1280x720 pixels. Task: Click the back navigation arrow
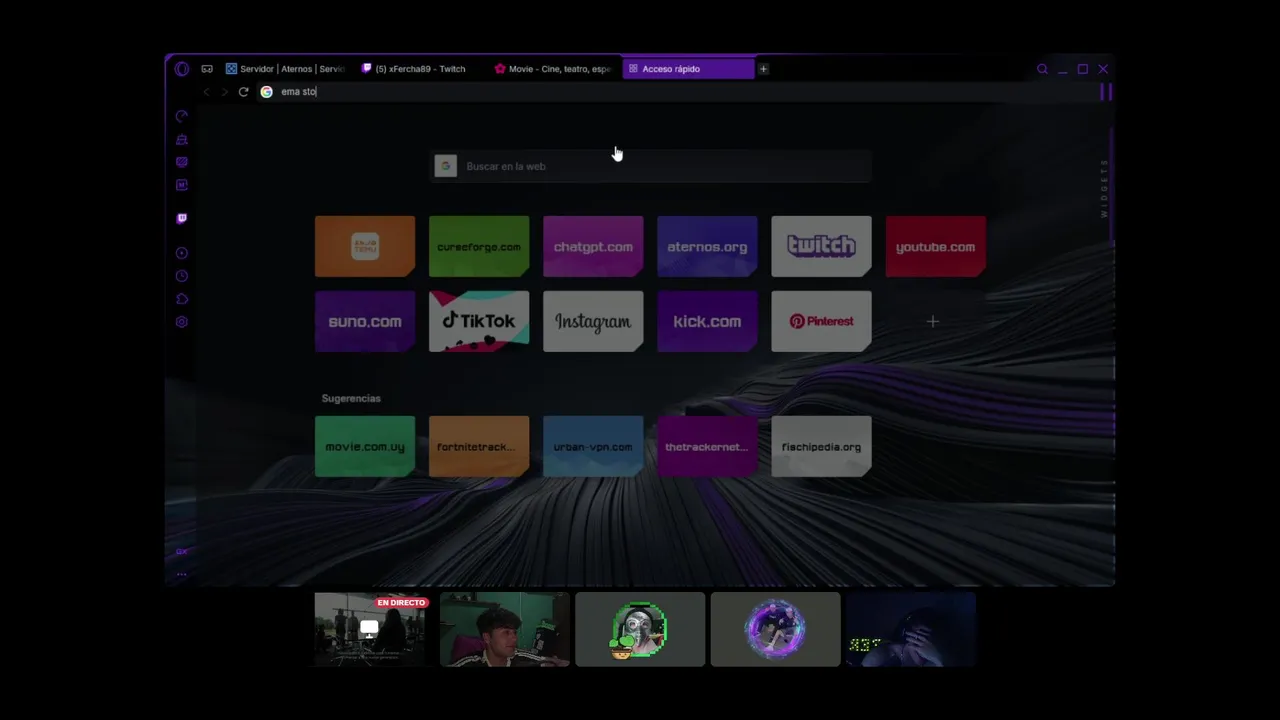[207, 92]
